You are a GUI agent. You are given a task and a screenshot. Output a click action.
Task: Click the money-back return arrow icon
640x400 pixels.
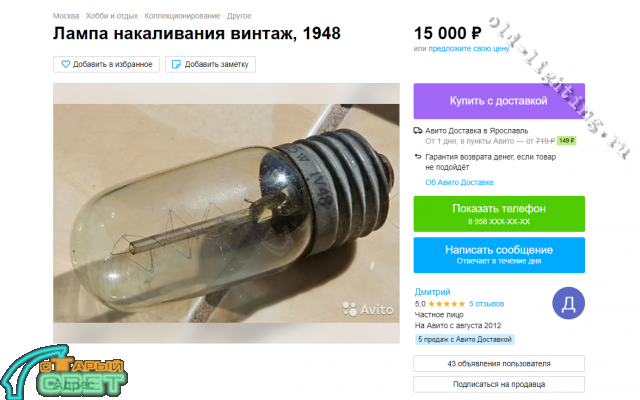(x=418, y=157)
